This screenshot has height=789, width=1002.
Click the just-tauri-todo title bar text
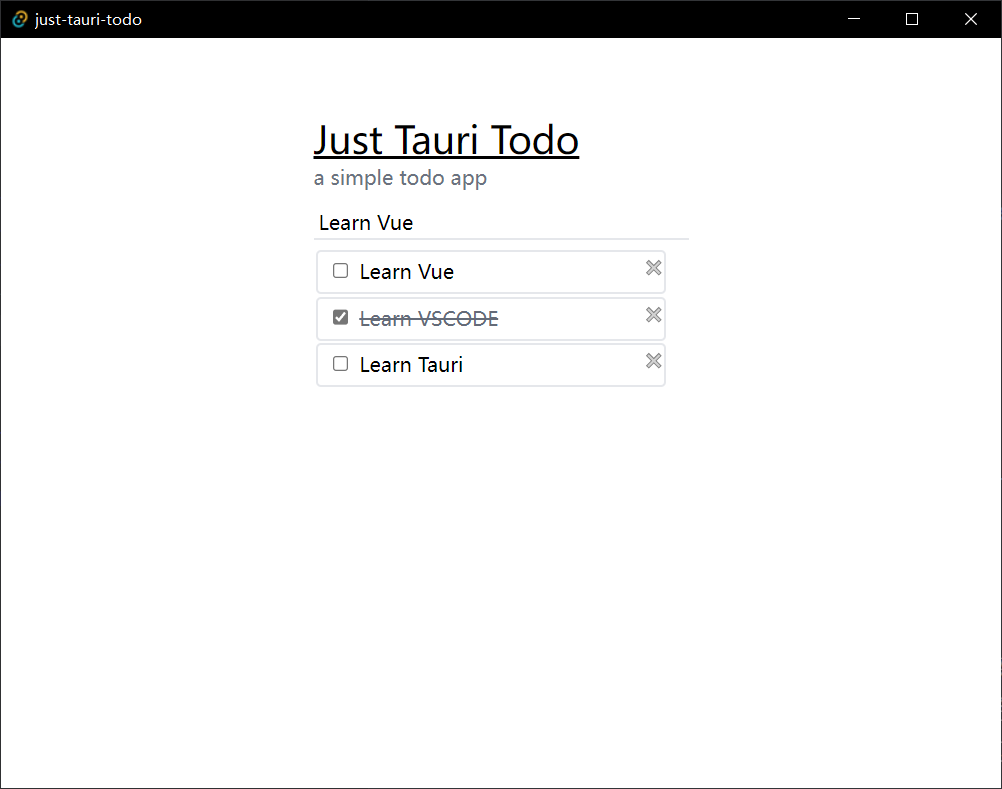87,19
